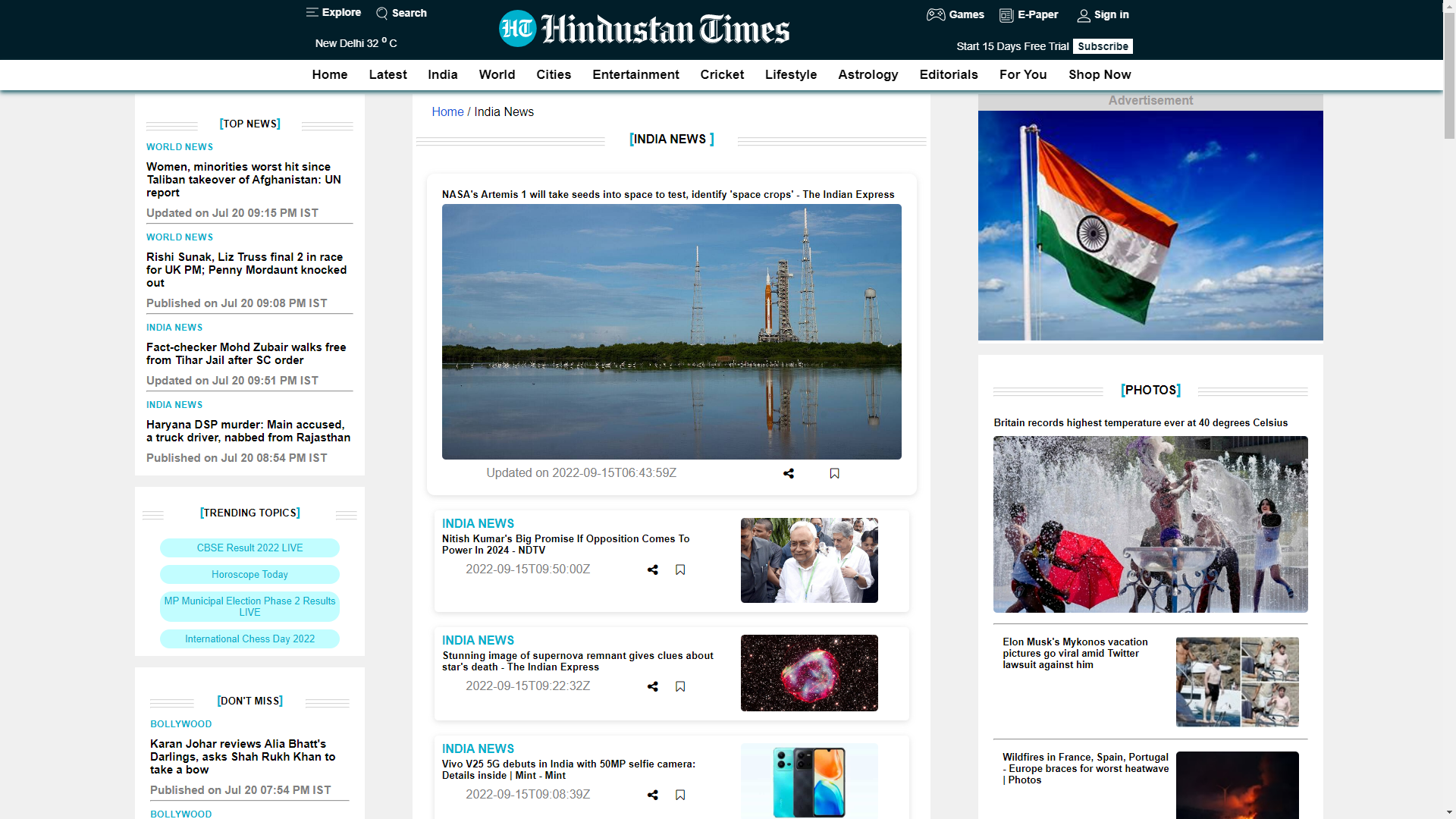This screenshot has height=819, width=1456.
Task: Share the Nitish Kumar article
Action: click(652, 570)
